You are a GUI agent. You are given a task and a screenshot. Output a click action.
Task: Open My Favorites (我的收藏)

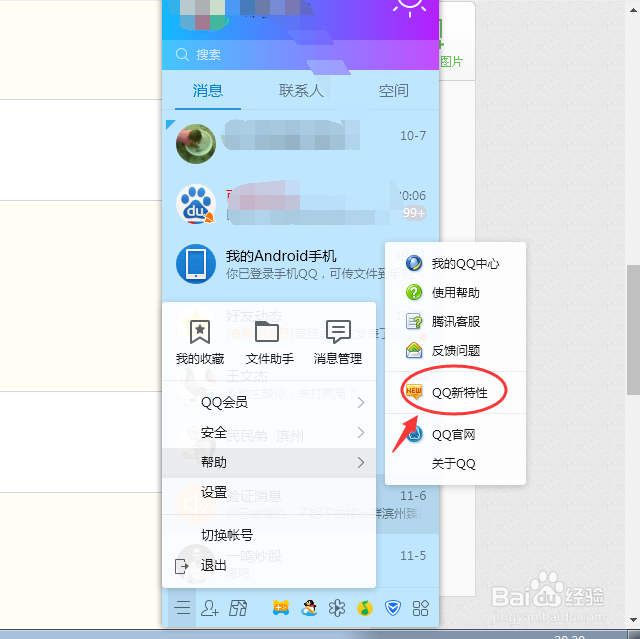(200, 342)
